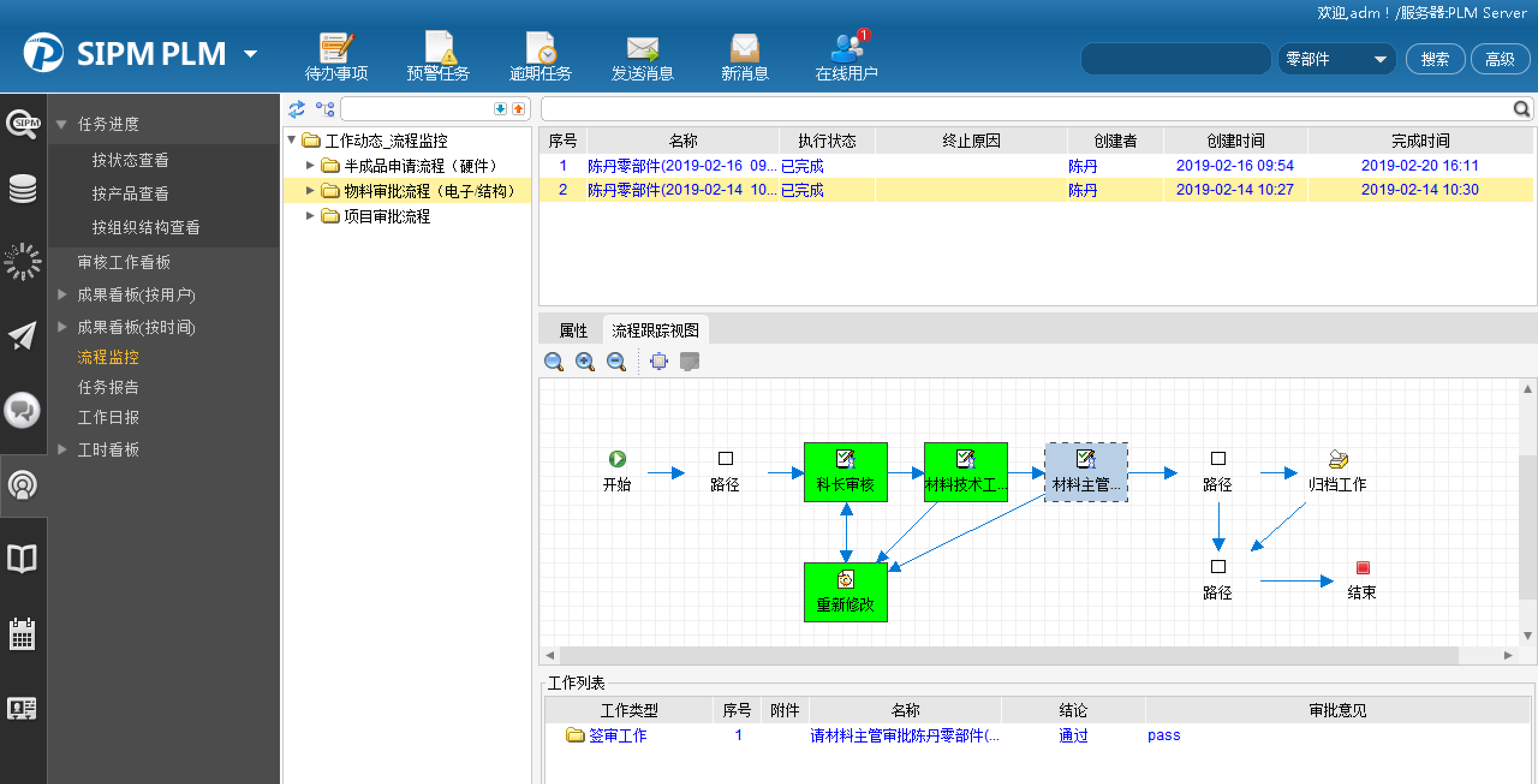Image resolution: width=1538 pixels, height=784 pixels.
Task: Open the calendar icon in left sidebar
Action: (x=22, y=634)
